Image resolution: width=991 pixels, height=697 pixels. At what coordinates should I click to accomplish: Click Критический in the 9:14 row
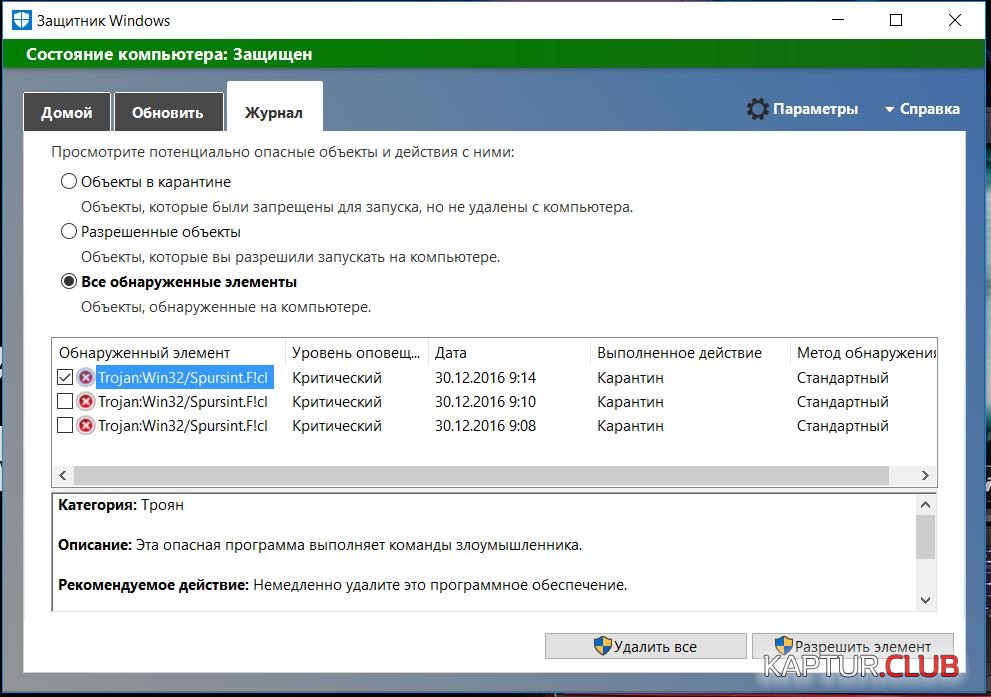pos(337,378)
